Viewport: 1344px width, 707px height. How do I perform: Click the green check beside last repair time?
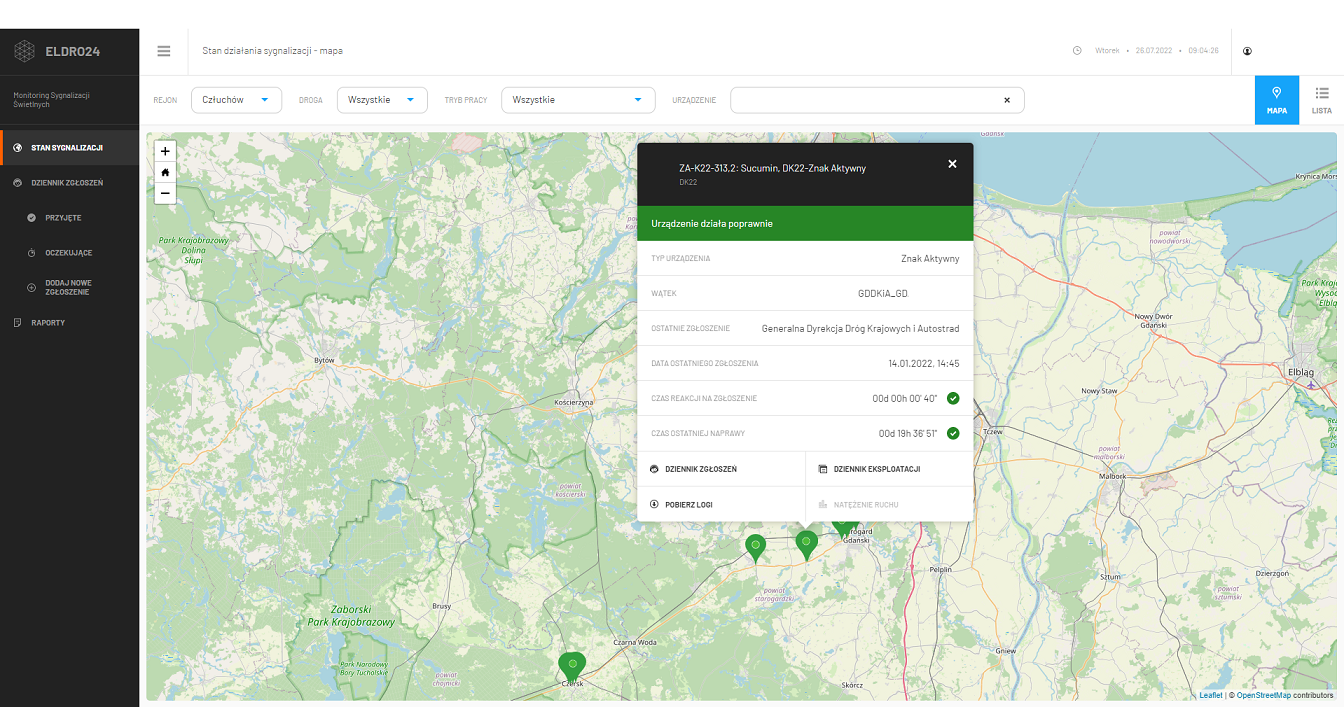pos(953,433)
